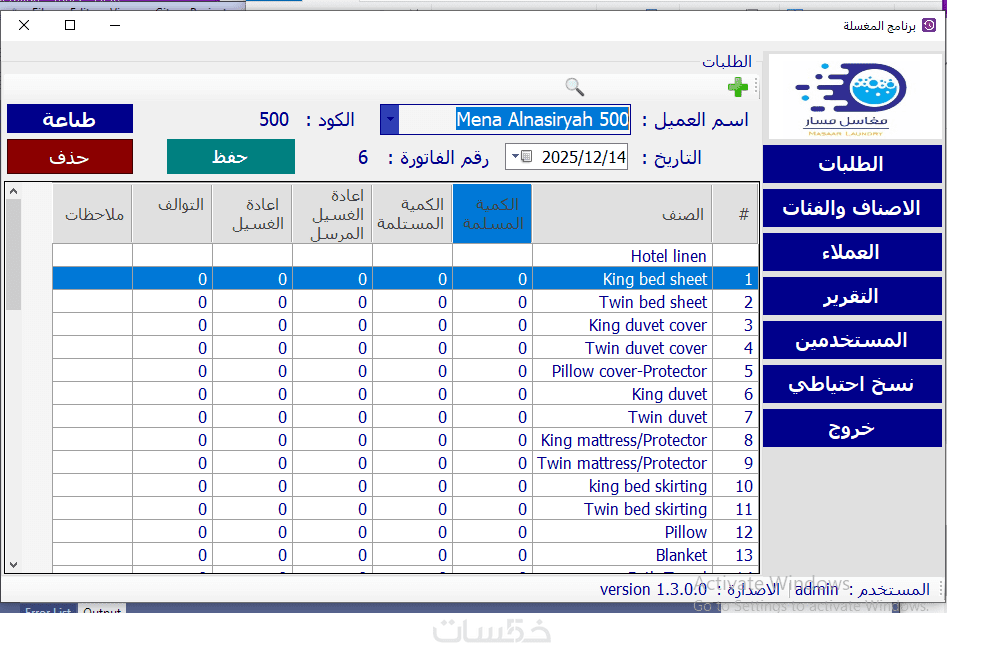Open the العملاء customers sidebar menu

852,252
